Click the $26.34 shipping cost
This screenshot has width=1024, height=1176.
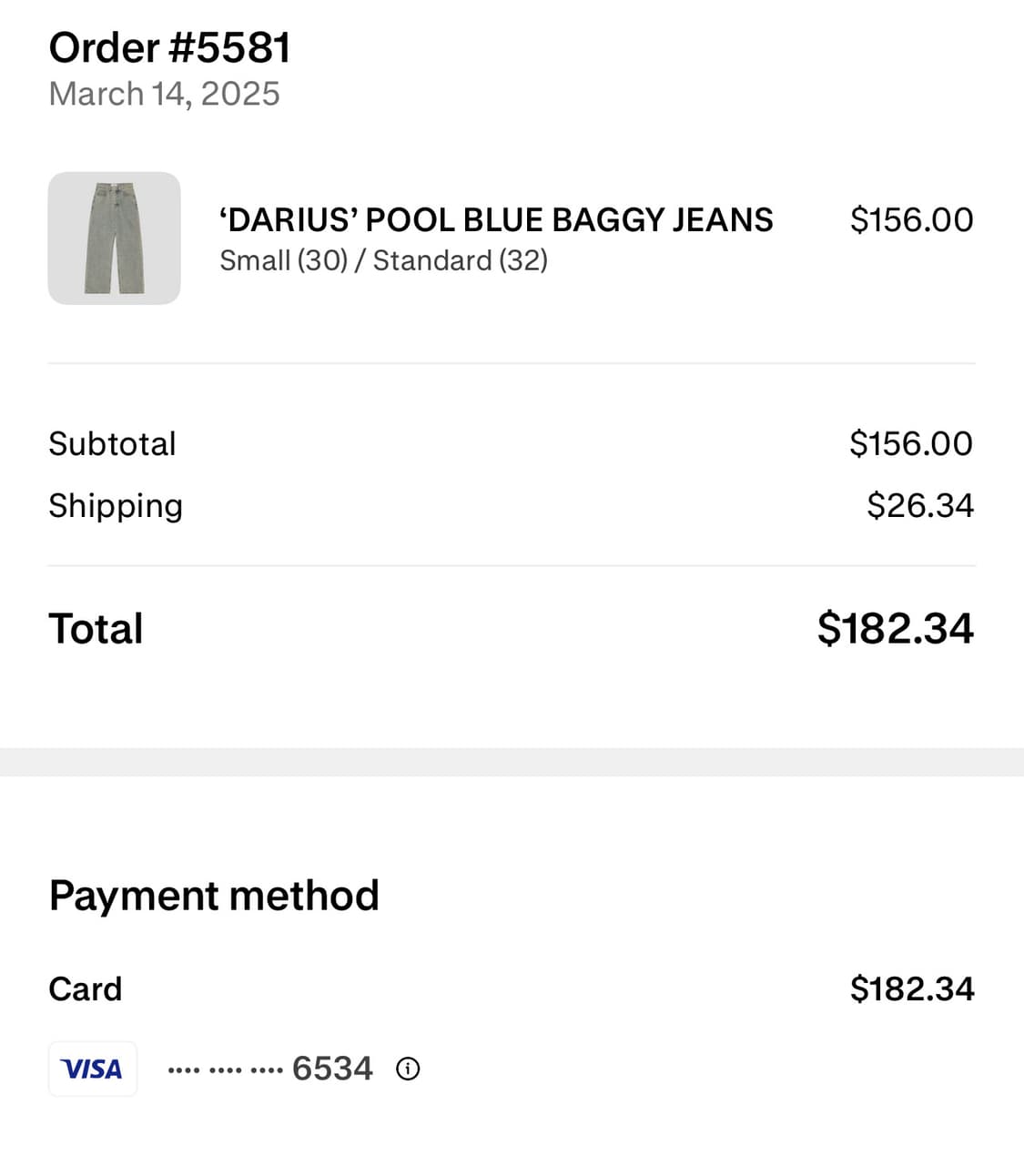click(919, 506)
